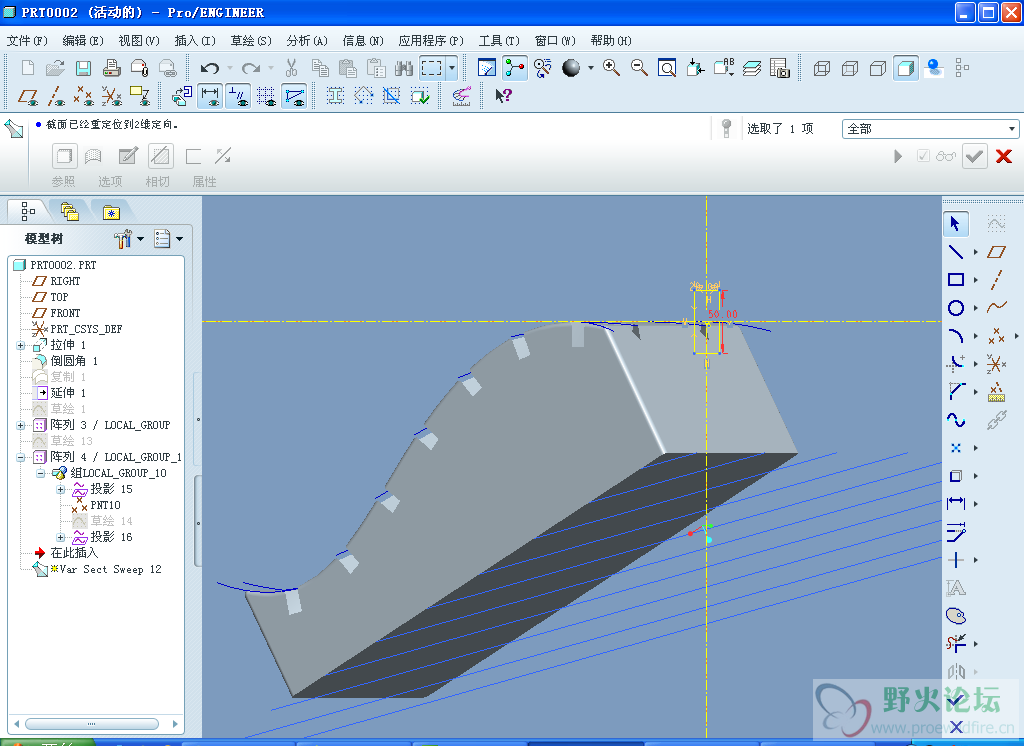
Task: Undo the last action
Action: point(210,68)
